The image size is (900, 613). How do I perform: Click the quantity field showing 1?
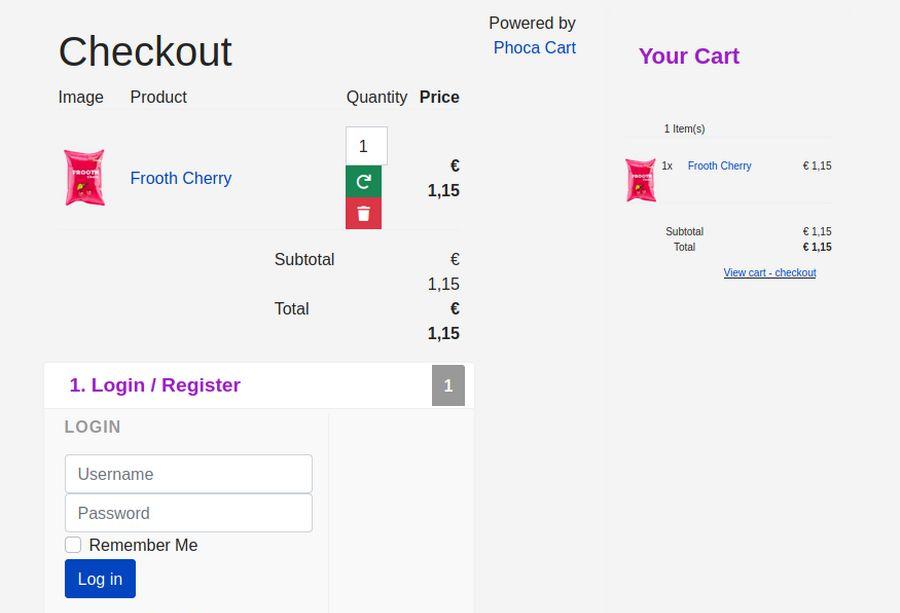(x=366, y=146)
